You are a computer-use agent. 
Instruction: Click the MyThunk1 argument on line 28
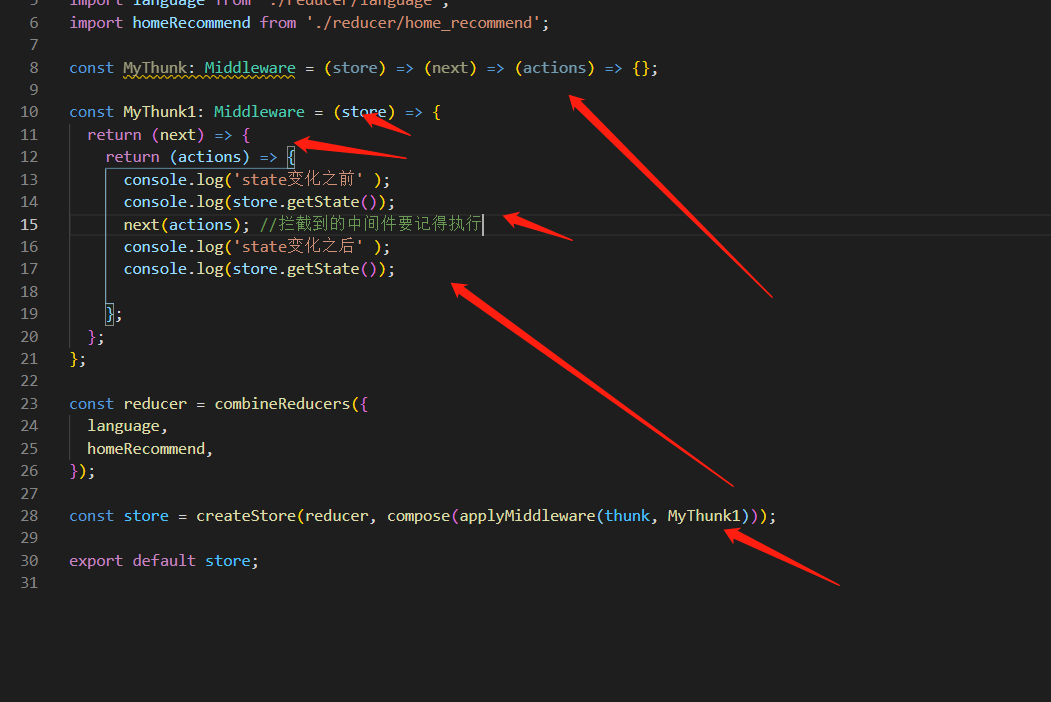pyautogui.click(x=704, y=516)
